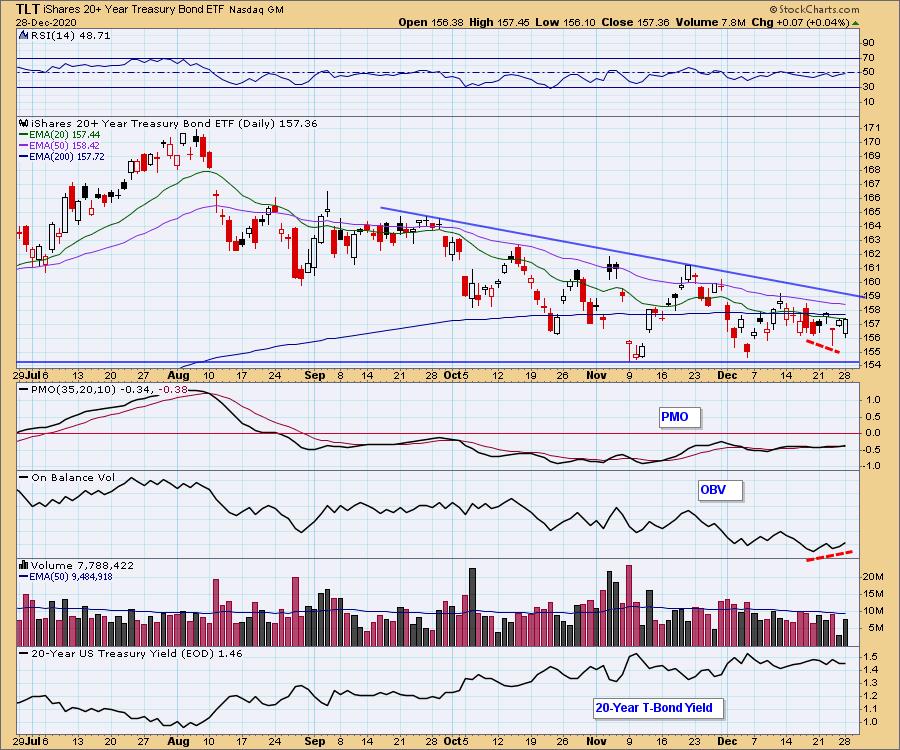Click the volume bars icon beside Volume 7,788,422

pyautogui.click(x=24, y=565)
